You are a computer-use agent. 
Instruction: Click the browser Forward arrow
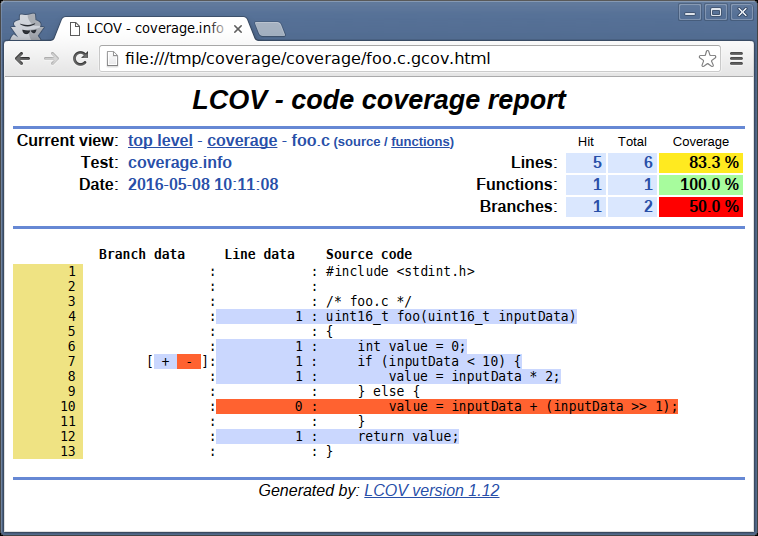(x=51, y=58)
